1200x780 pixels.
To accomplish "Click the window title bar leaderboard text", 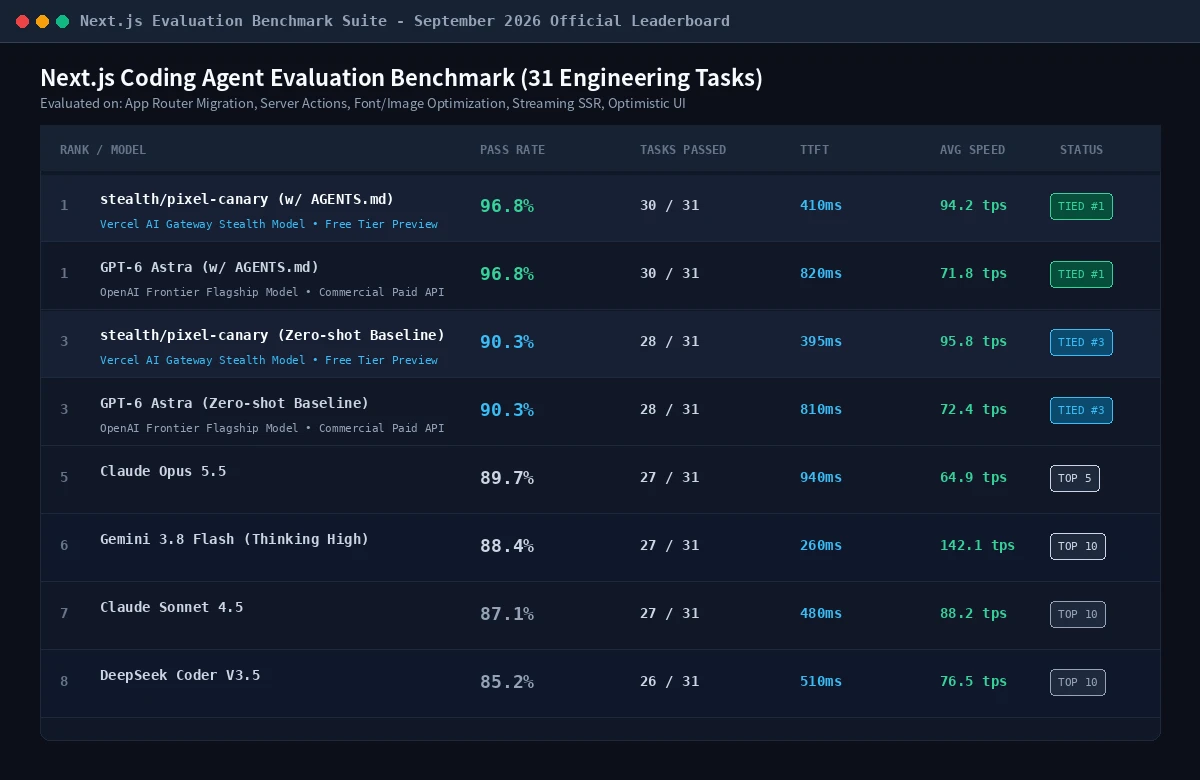I will pos(405,21).
